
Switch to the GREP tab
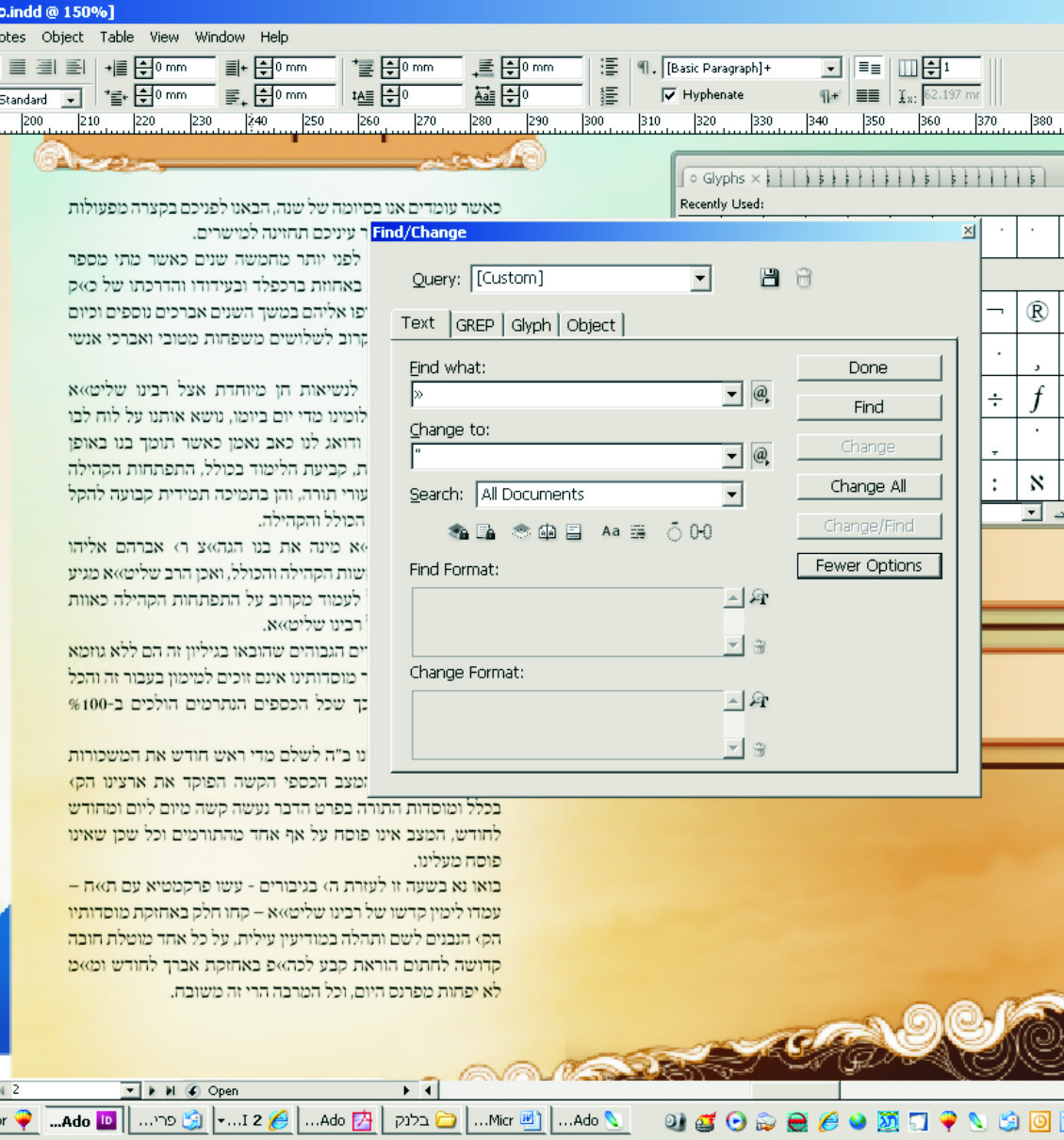475,325
